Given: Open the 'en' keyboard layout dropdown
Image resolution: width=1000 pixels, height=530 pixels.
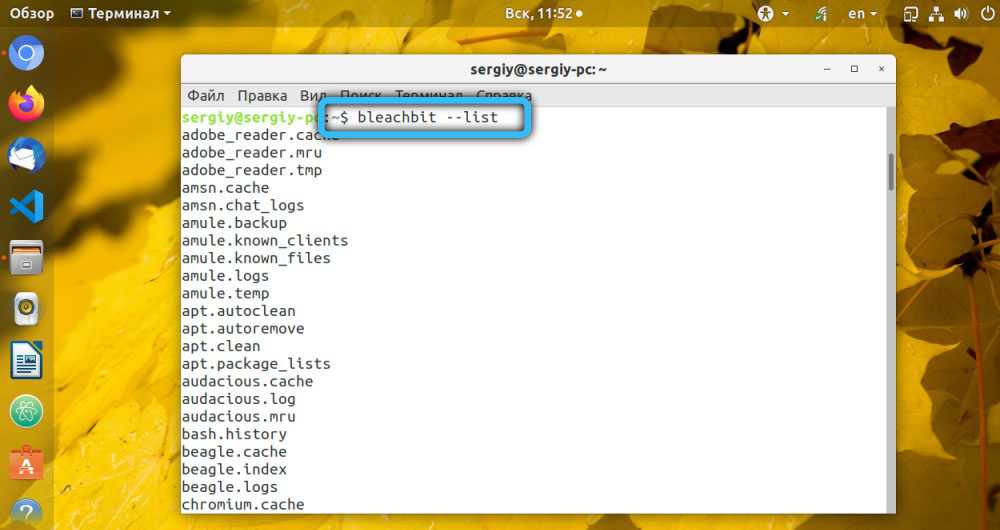Looking at the screenshot, I should [861, 14].
